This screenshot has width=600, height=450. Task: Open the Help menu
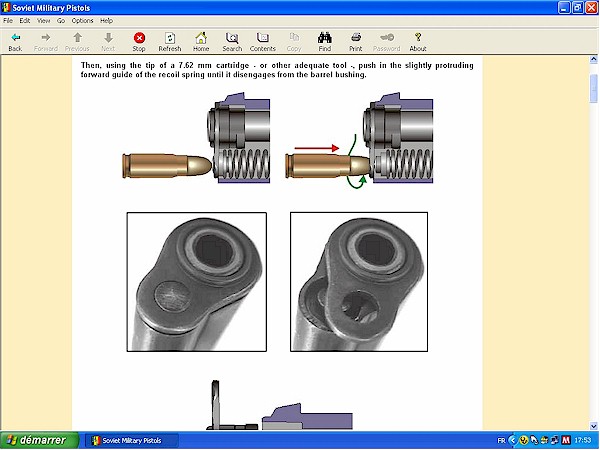pos(106,21)
